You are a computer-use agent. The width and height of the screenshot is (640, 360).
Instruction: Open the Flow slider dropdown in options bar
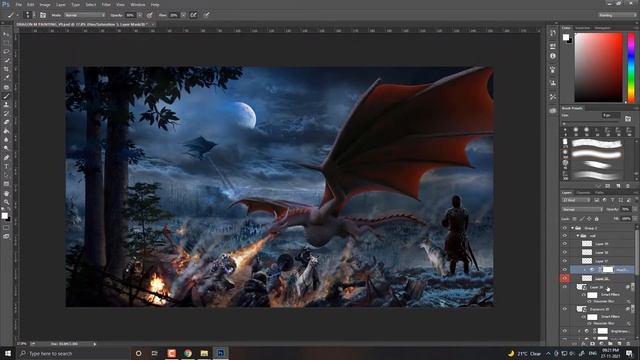tap(183, 15)
